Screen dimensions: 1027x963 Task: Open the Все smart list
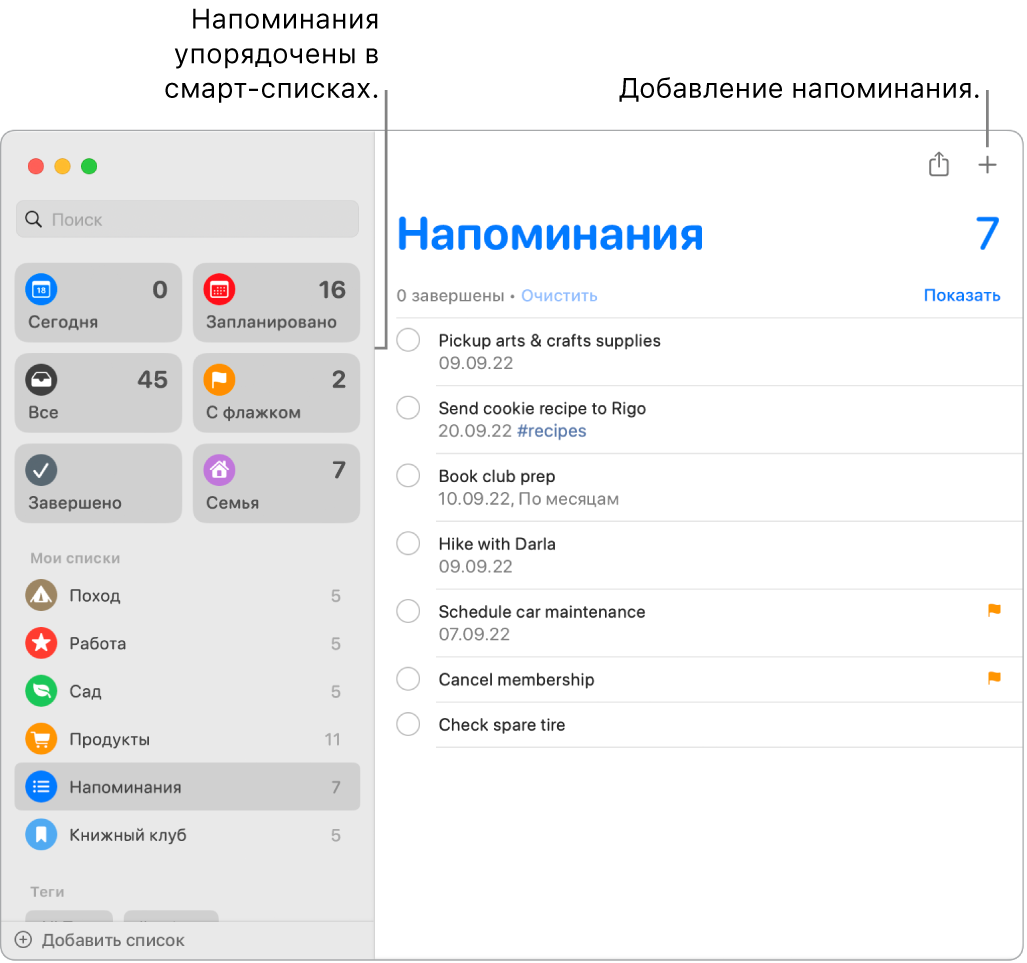[98, 393]
